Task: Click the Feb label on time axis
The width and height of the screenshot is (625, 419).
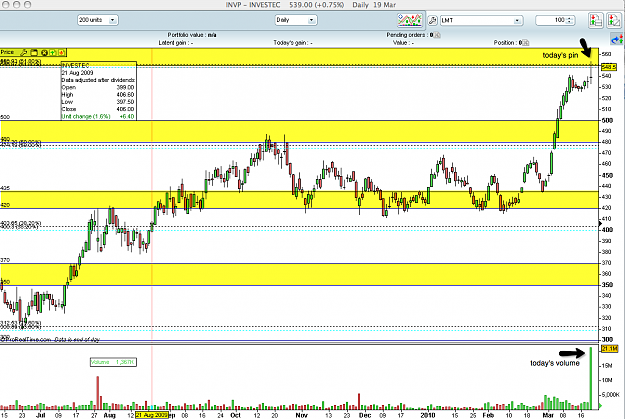Action: (488, 415)
